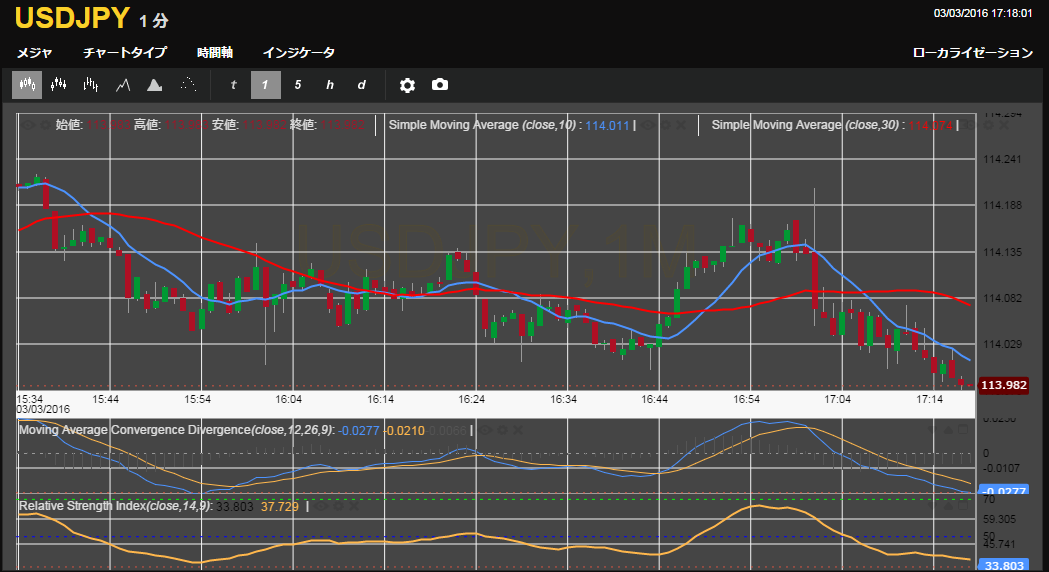This screenshot has width=1049, height=572.
Task: Switch to OHLC bar chart type
Action: point(91,85)
